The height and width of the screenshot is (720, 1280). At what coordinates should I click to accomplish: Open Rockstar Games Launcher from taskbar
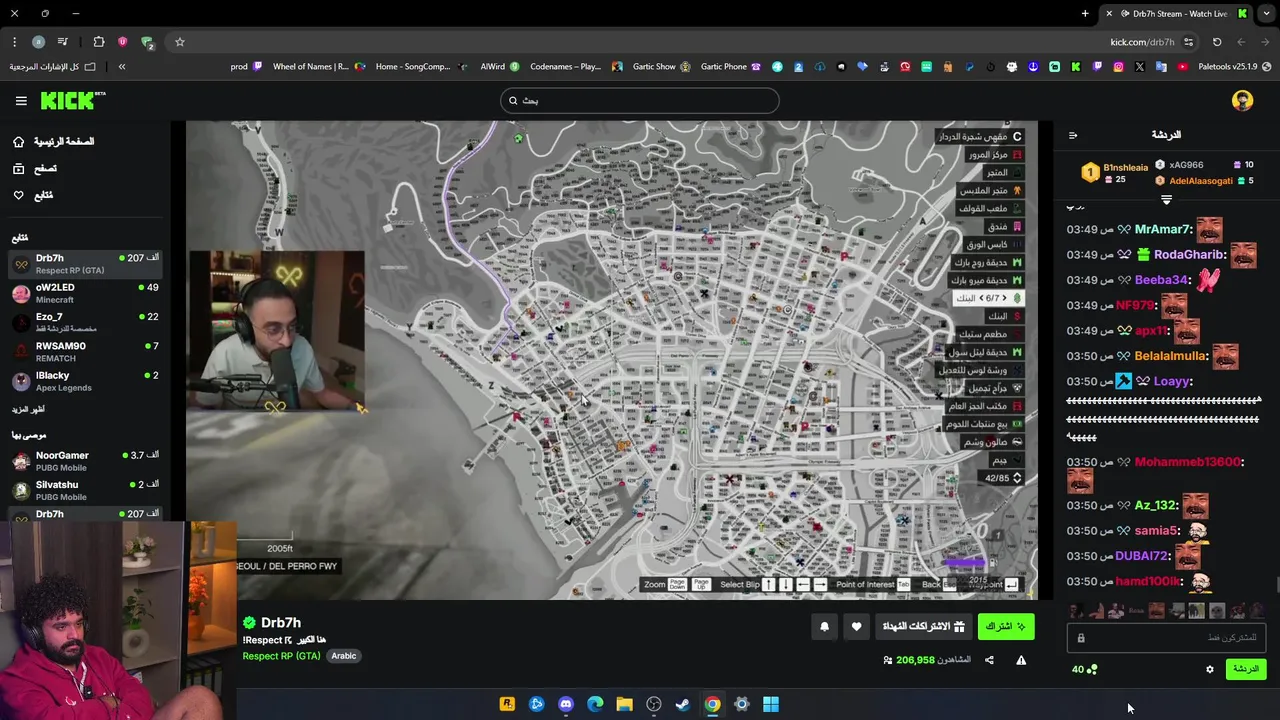coord(507,704)
